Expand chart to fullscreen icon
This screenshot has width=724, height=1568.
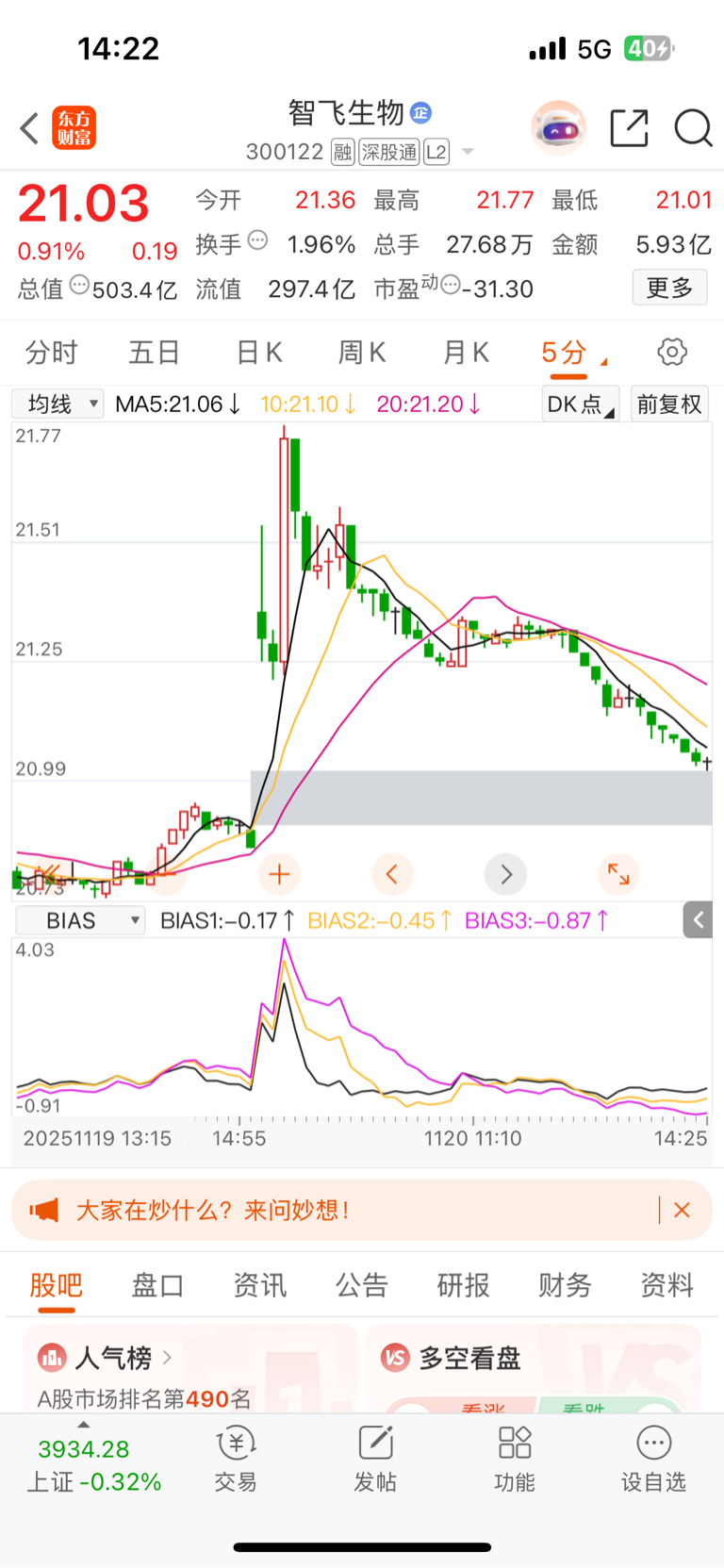pyautogui.click(x=618, y=874)
